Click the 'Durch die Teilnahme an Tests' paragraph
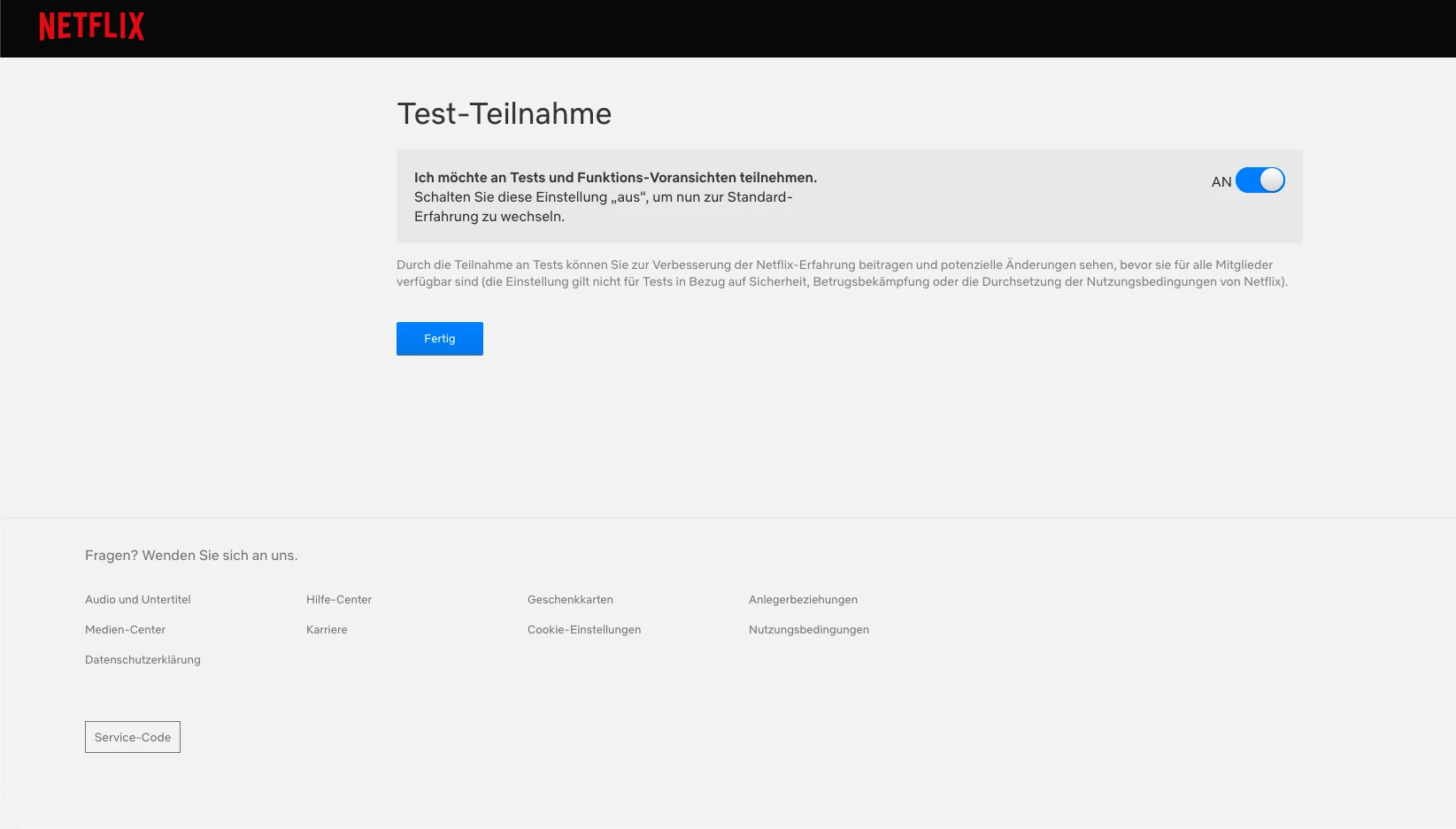 843,273
